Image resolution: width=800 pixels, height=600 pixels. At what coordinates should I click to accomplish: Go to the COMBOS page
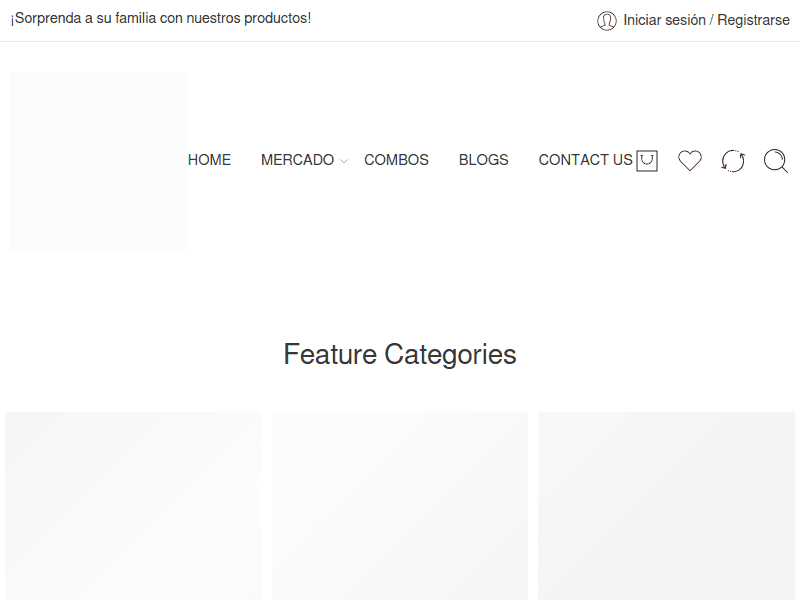(396, 160)
